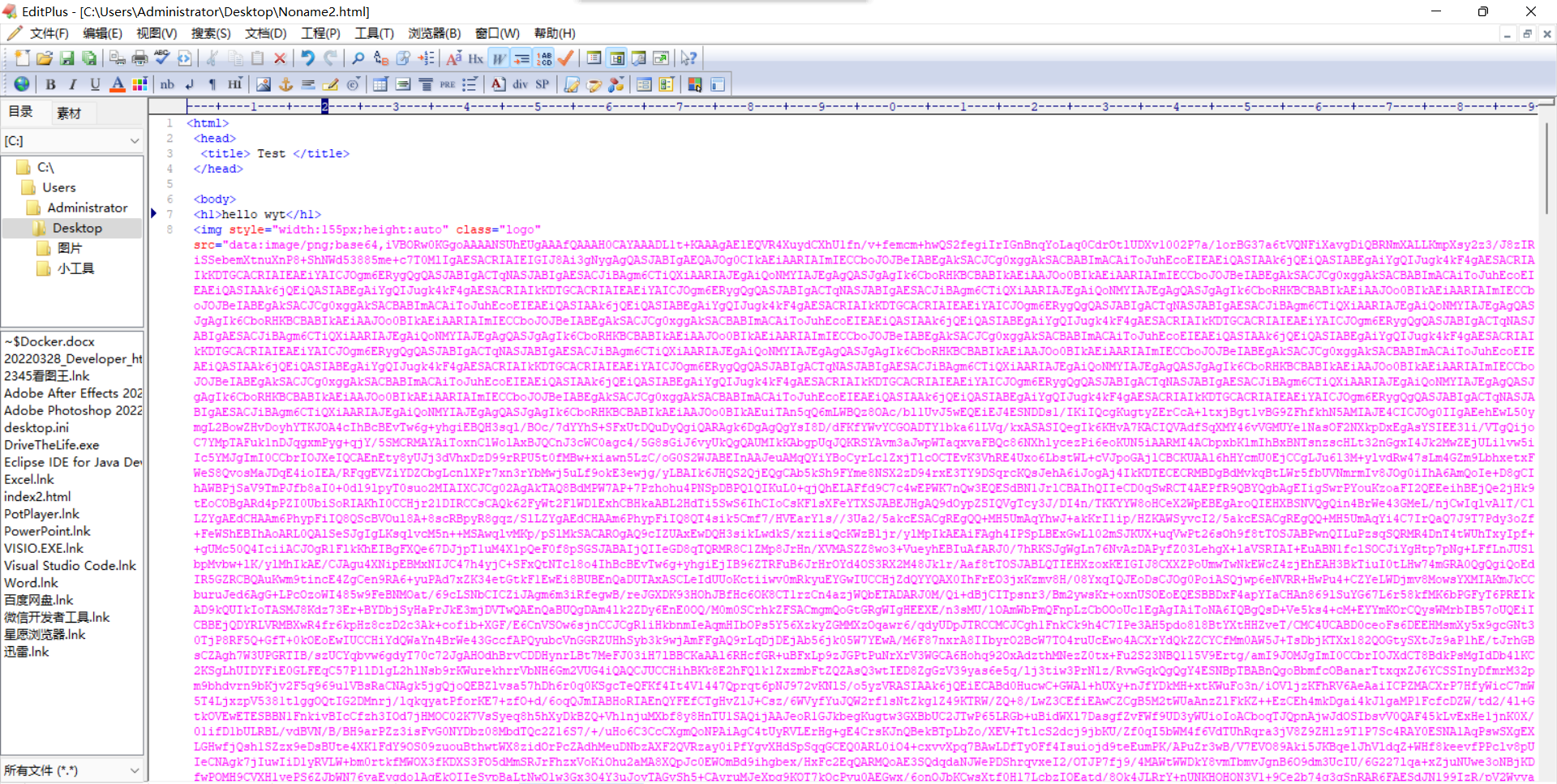Select 微信开发者工具.lnk in file list
Screen dimensions: 1557x784
(57, 617)
